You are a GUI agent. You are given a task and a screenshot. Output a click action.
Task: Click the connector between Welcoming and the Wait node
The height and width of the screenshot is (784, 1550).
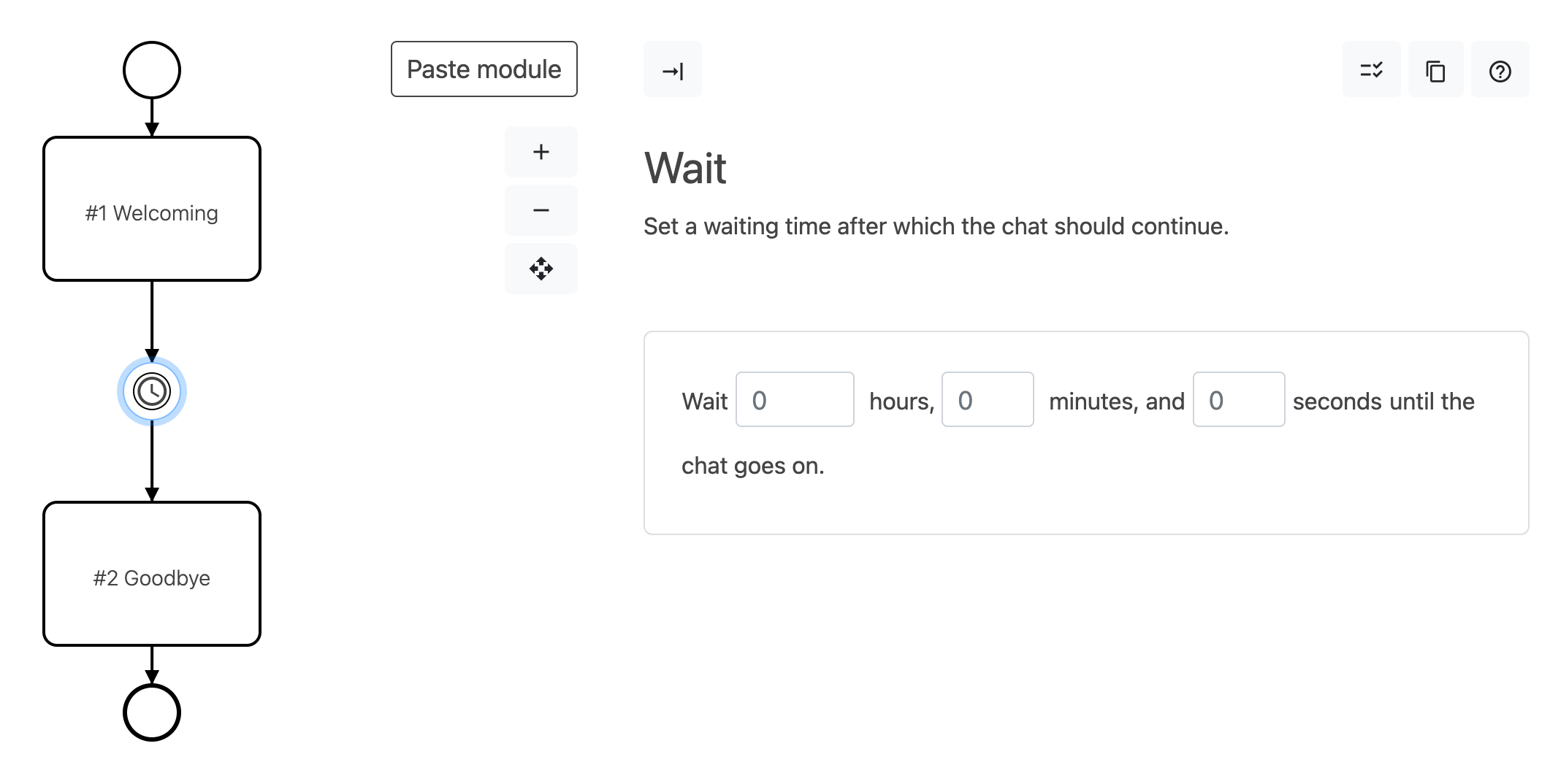(152, 318)
